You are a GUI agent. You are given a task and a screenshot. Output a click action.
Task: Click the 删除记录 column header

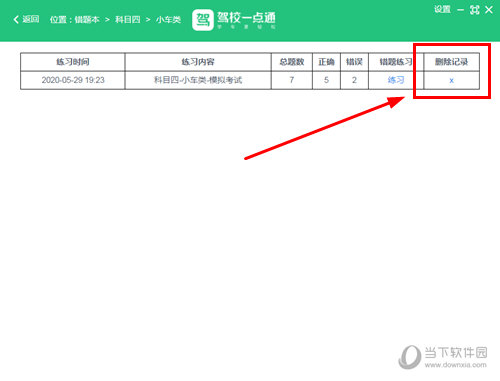[451, 62]
